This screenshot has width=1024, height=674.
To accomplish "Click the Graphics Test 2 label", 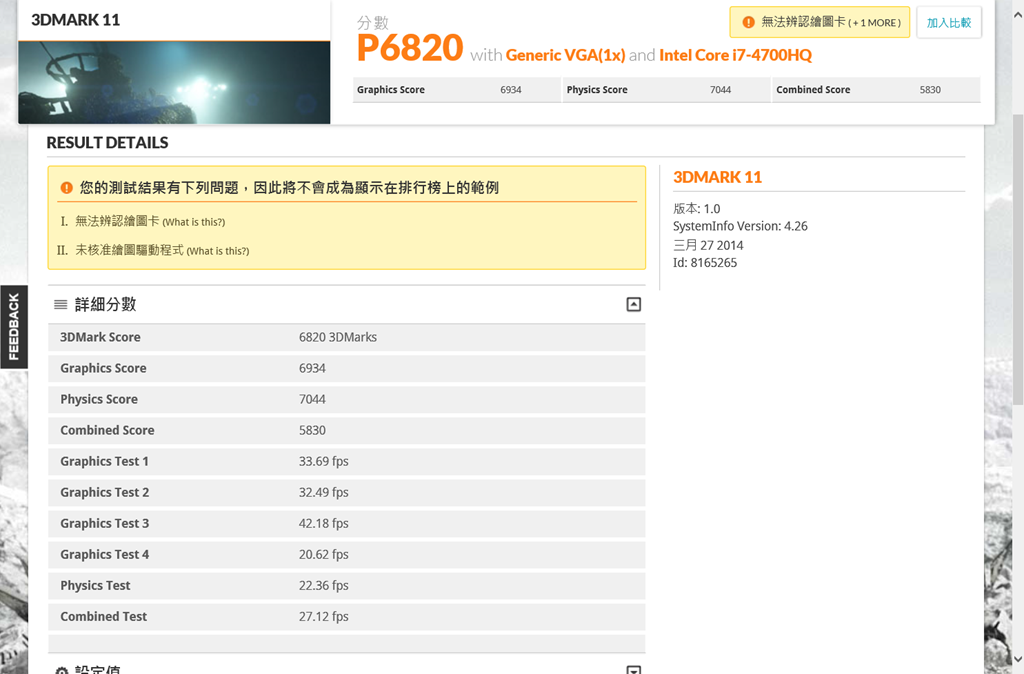I will click(x=104, y=492).
